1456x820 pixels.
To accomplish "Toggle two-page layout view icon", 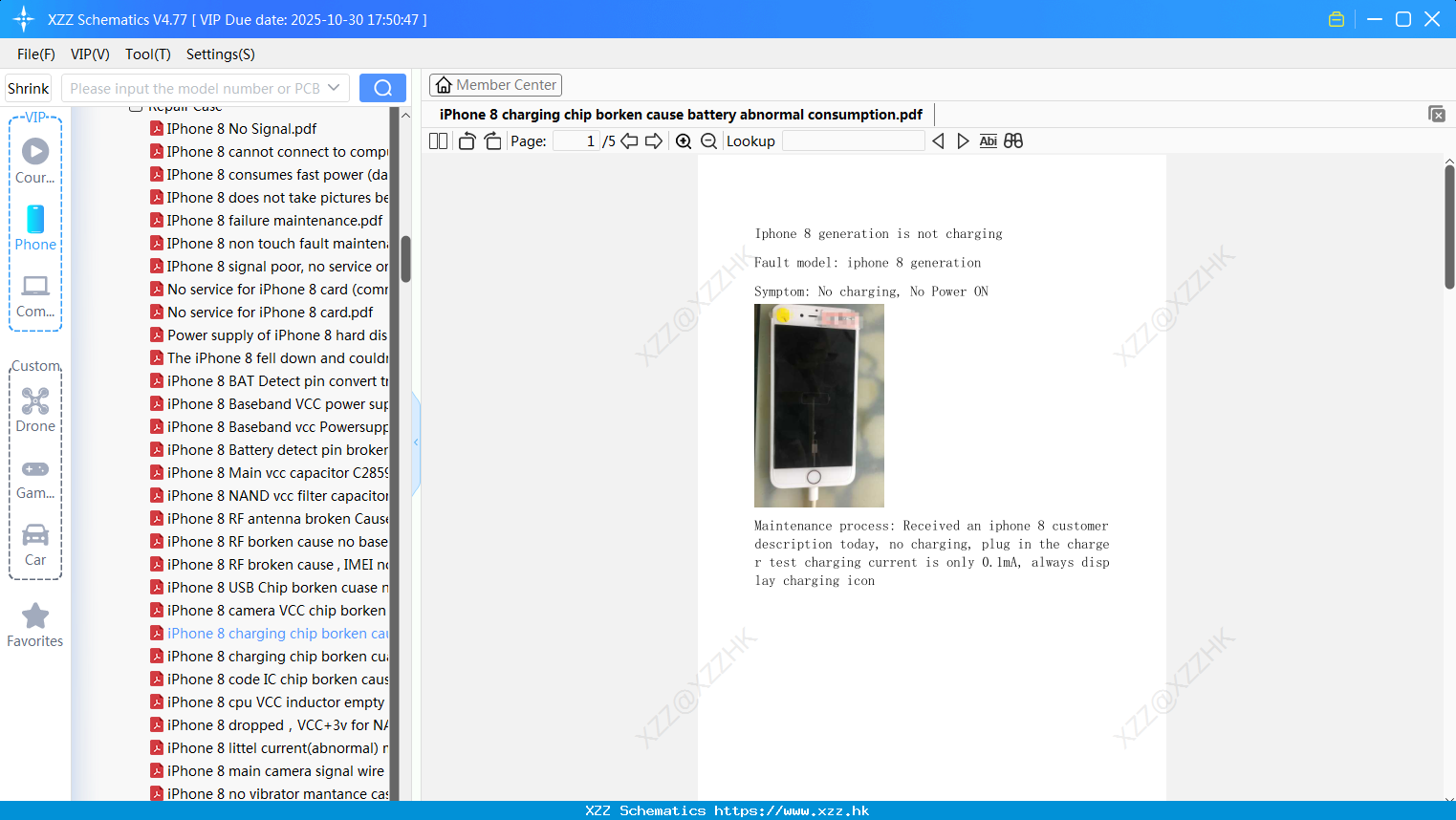I will [x=438, y=141].
